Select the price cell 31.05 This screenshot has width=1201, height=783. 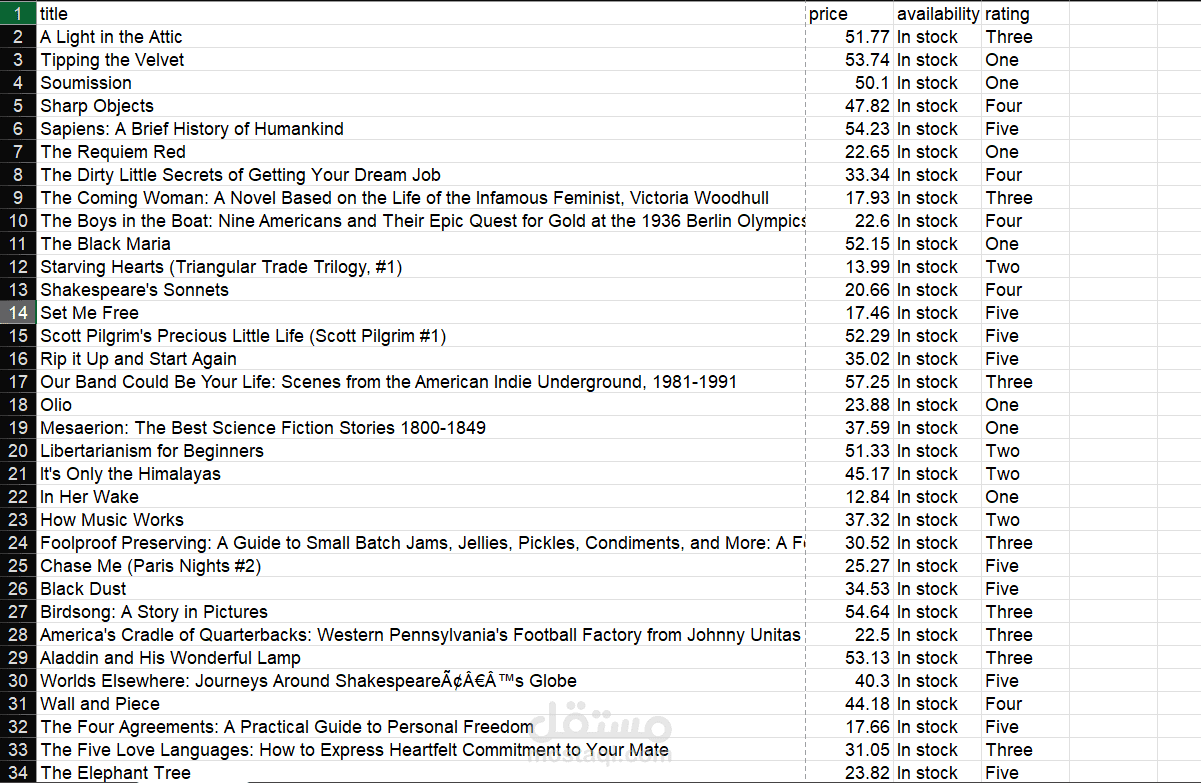coord(850,750)
